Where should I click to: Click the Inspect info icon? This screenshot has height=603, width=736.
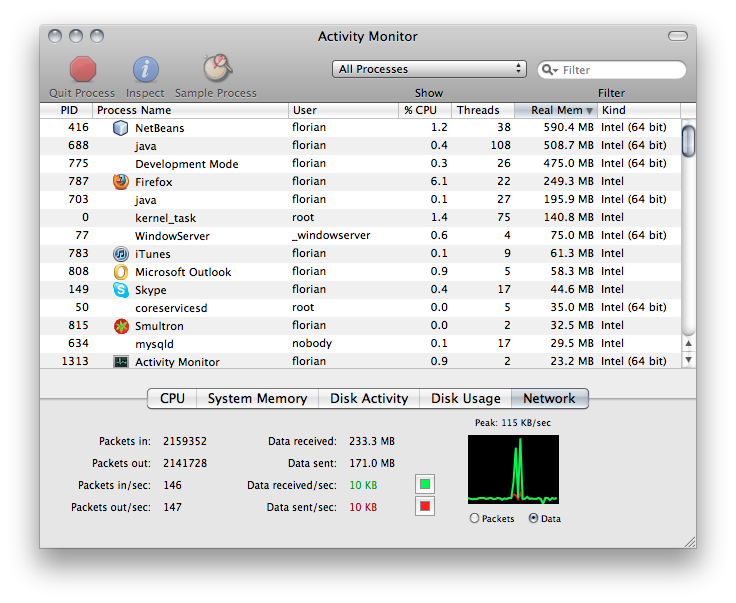pyautogui.click(x=145, y=69)
